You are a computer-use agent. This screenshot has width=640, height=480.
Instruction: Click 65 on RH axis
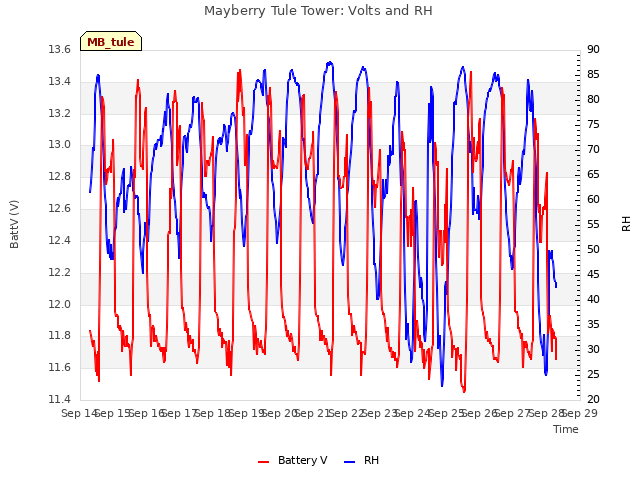point(593,174)
